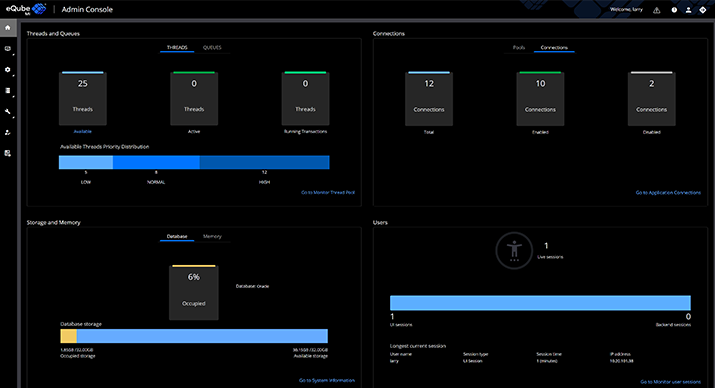Open the Home icon in sidebar
715x388 pixels.
8,28
